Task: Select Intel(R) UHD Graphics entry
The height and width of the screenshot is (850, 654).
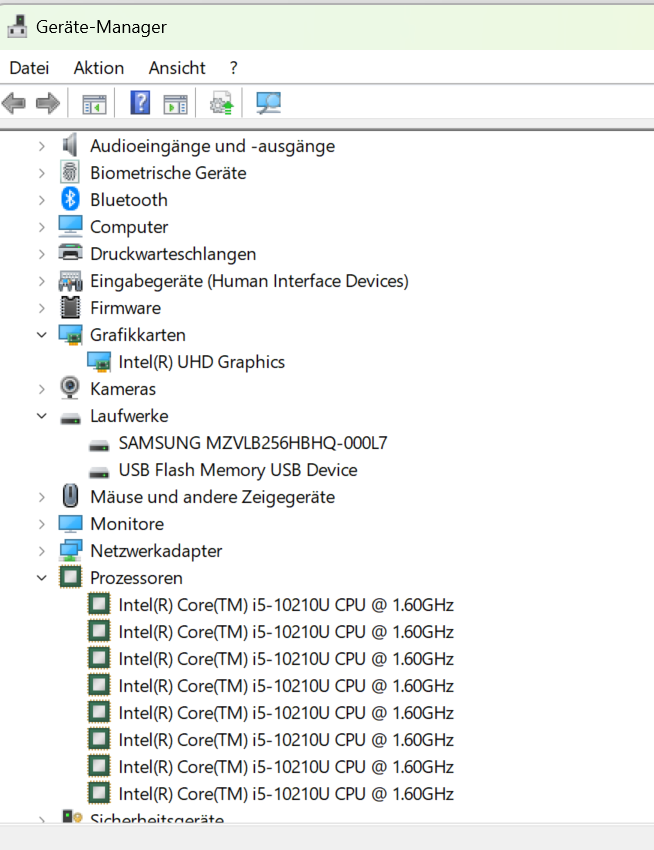Action: pyautogui.click(x=202, y=362)
